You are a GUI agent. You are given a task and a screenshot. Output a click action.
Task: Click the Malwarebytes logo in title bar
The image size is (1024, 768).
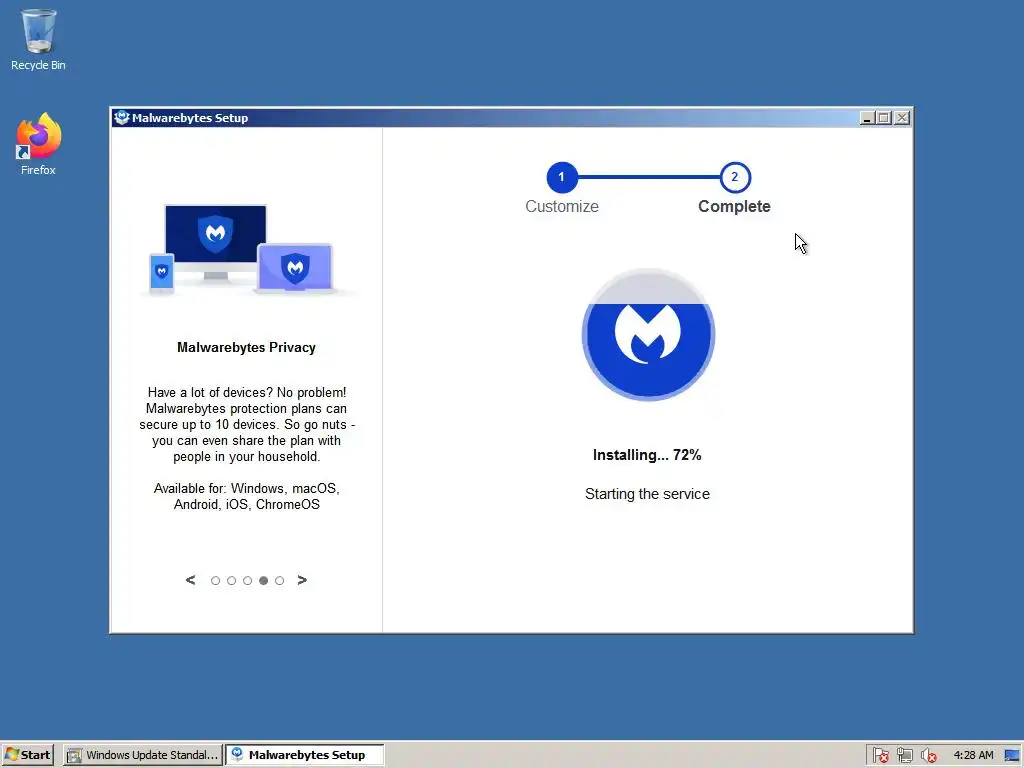click(121, 118)
